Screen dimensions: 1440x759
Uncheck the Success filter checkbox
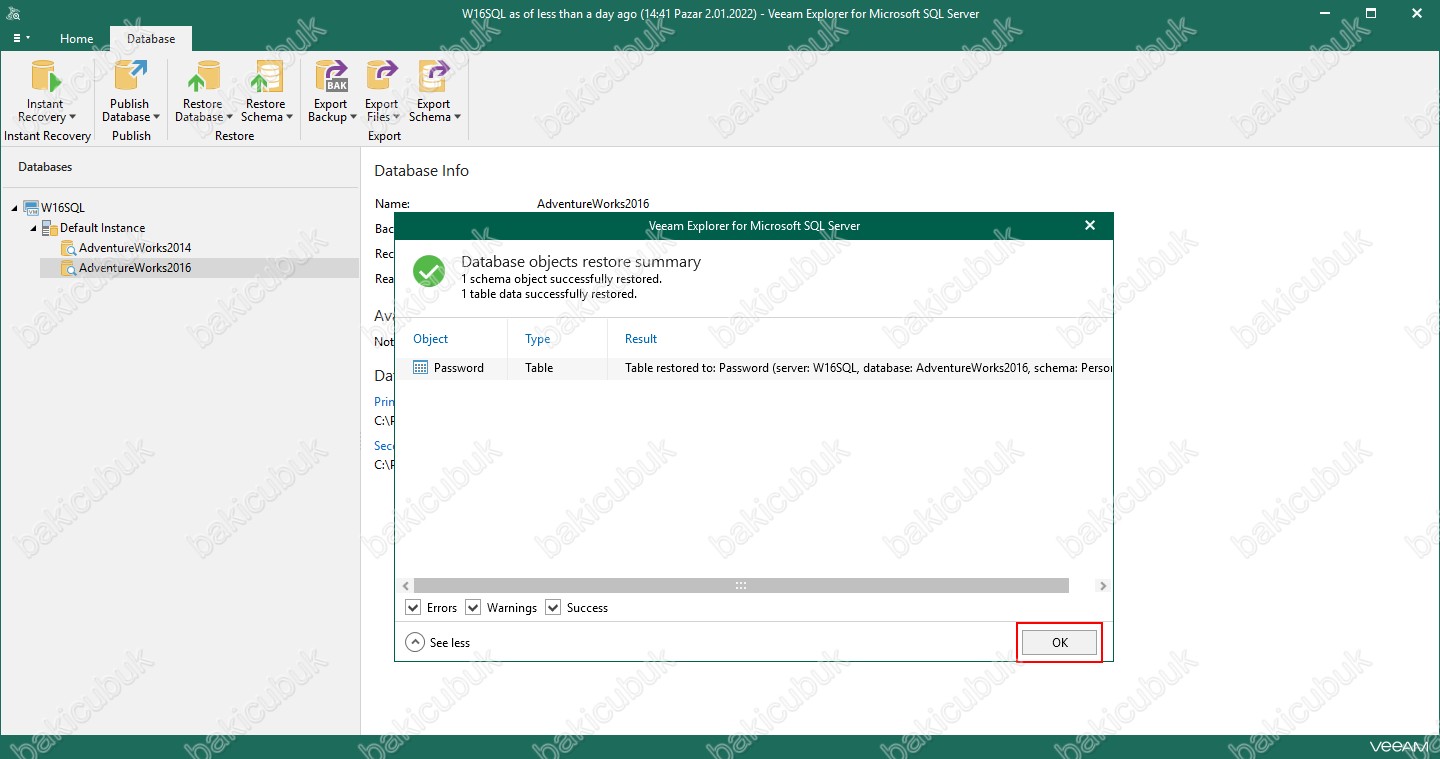(553, 608)
